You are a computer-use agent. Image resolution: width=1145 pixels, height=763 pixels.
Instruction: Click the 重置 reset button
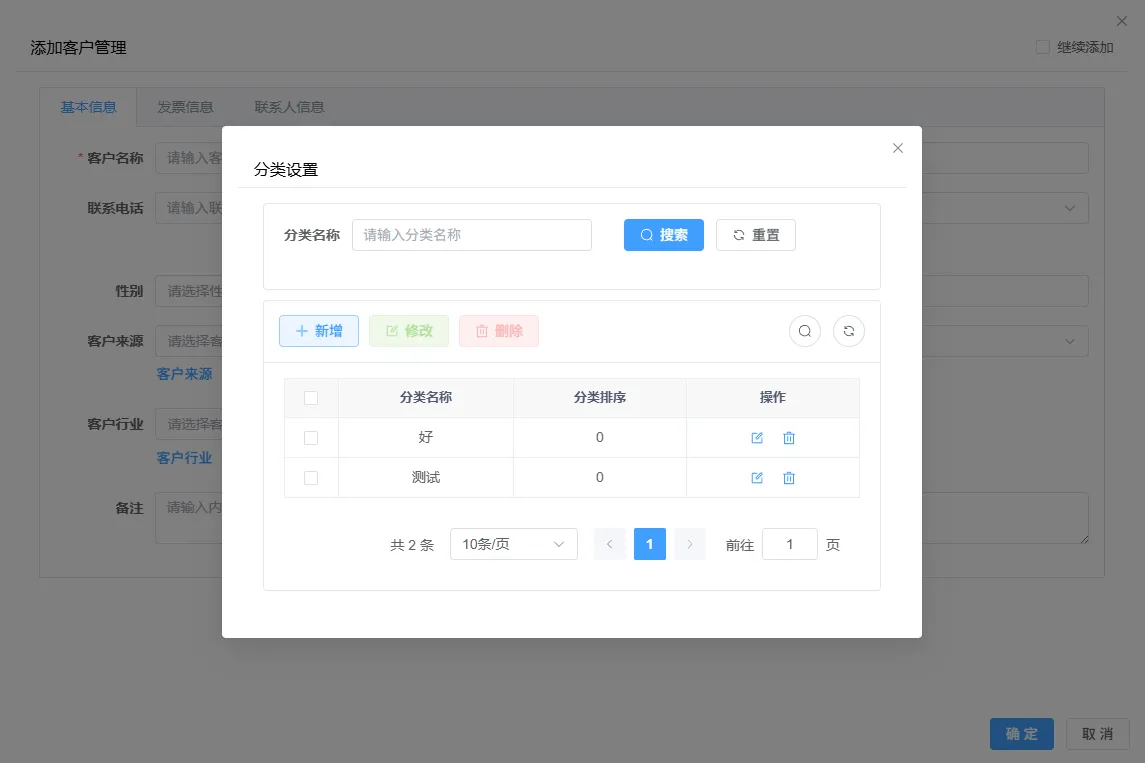pos(756,235)
